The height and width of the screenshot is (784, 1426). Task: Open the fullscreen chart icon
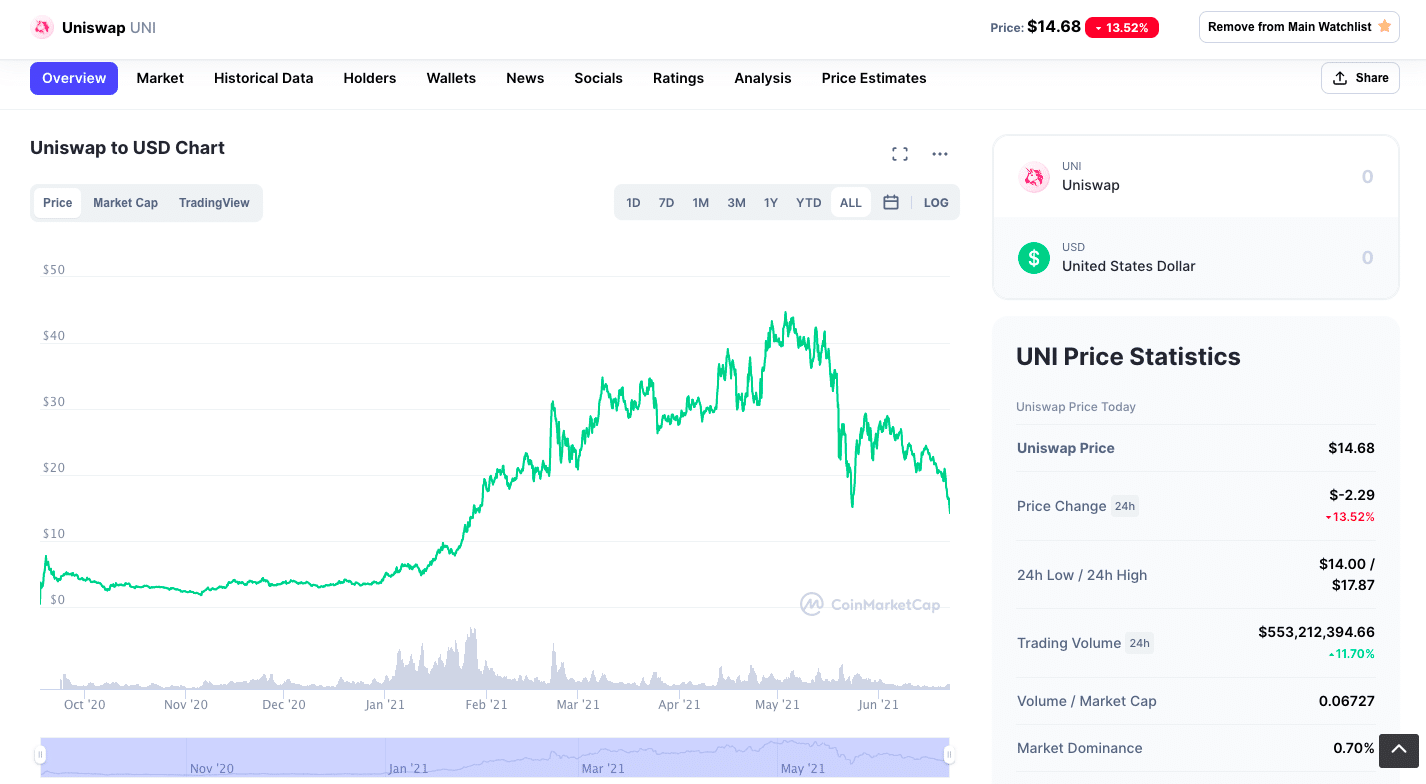[900, 154]
